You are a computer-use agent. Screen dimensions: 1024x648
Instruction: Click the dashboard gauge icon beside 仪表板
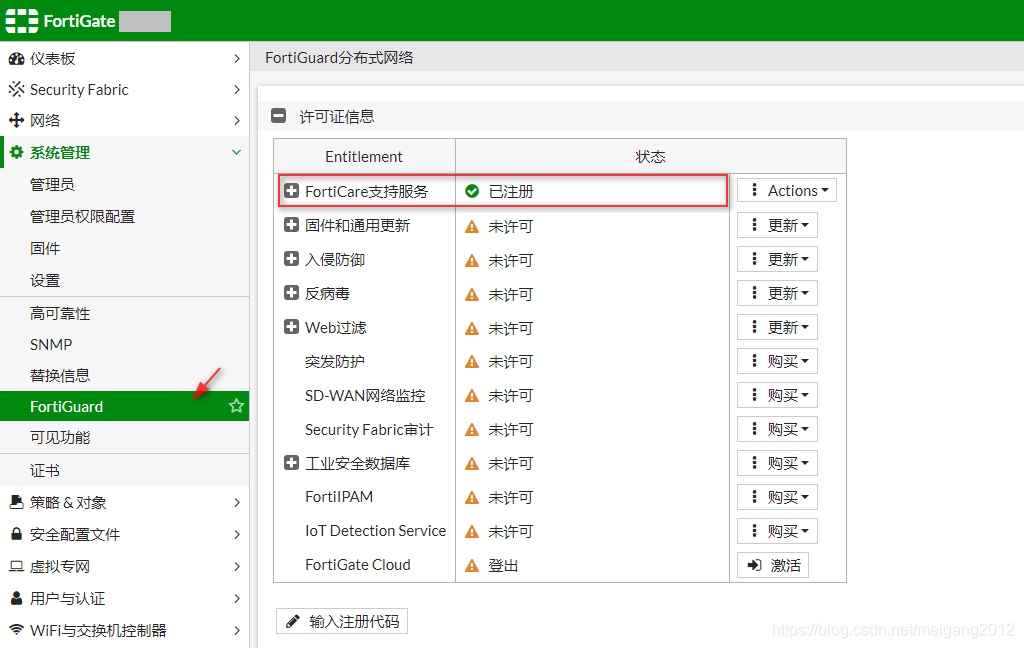[16, 59]
